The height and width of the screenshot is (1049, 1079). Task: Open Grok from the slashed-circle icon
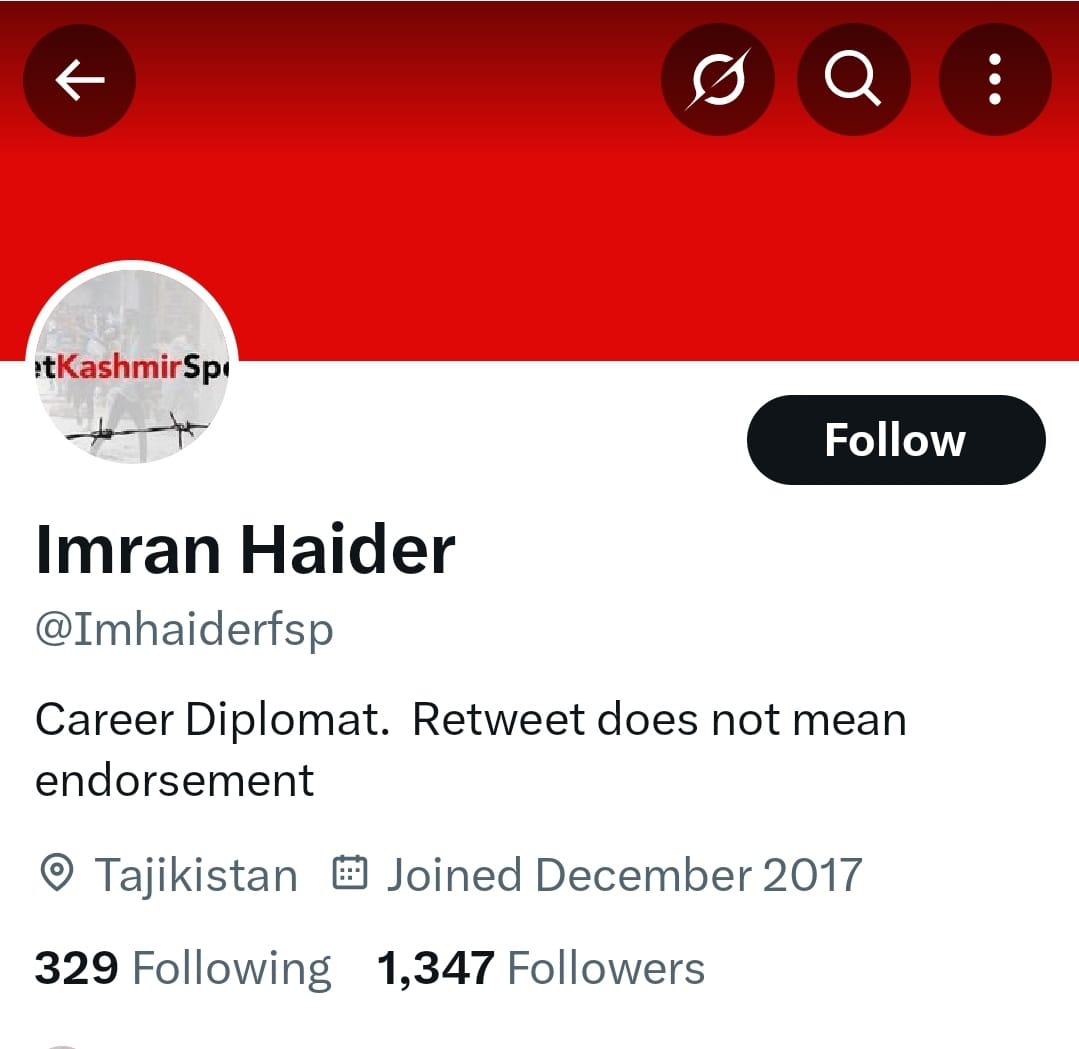click(718, 79)
